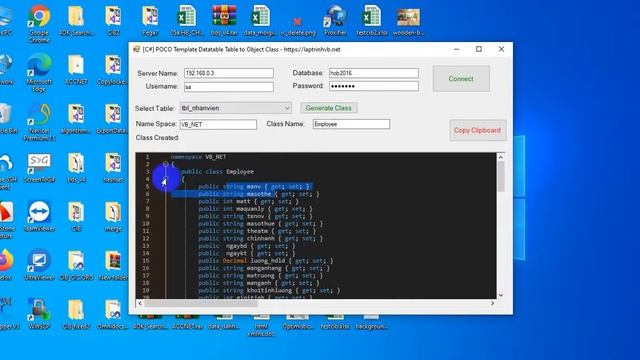Click the Password input field
The height and width of the screenshot is (360, 640).
[x=374, y=86]
